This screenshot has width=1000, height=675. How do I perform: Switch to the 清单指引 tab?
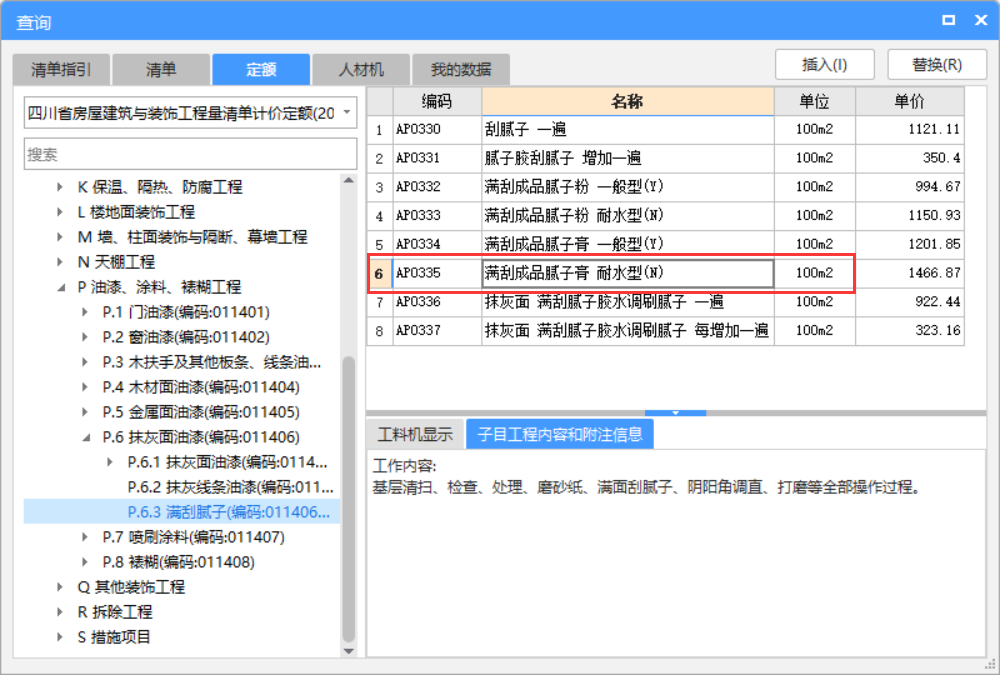point(61,70)
